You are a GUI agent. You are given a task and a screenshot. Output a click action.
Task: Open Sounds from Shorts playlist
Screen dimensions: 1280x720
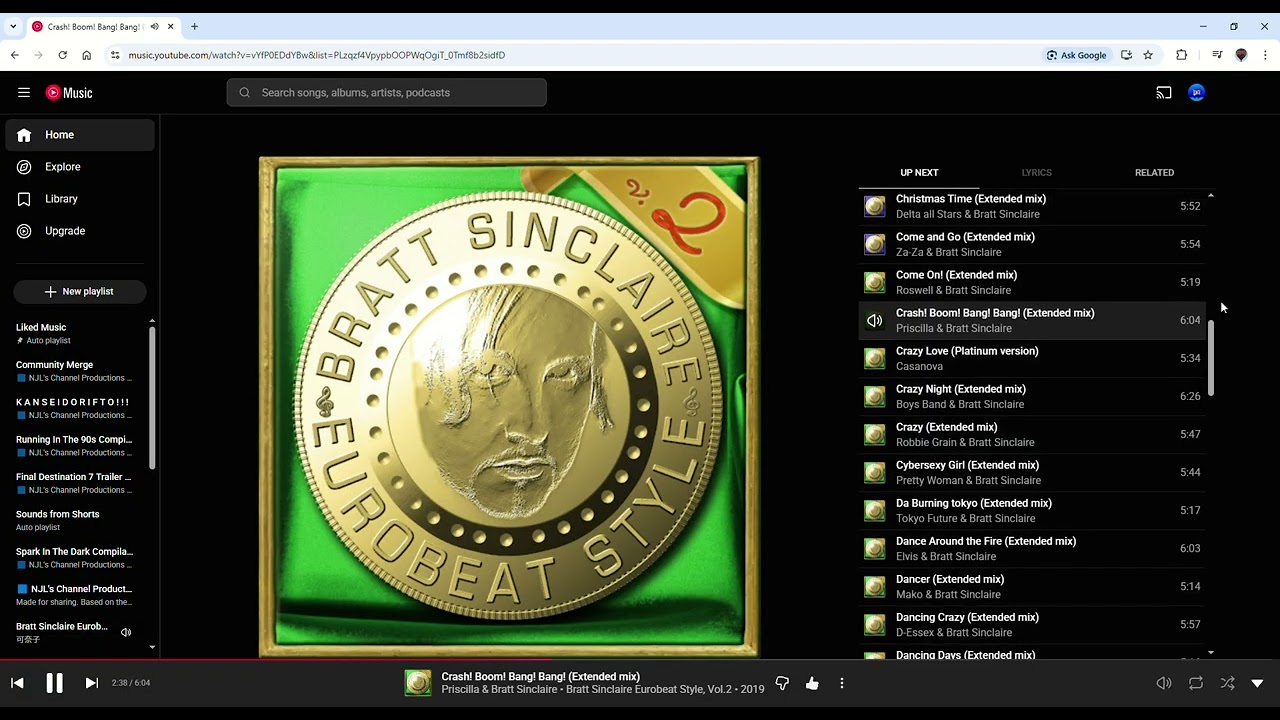76,520
